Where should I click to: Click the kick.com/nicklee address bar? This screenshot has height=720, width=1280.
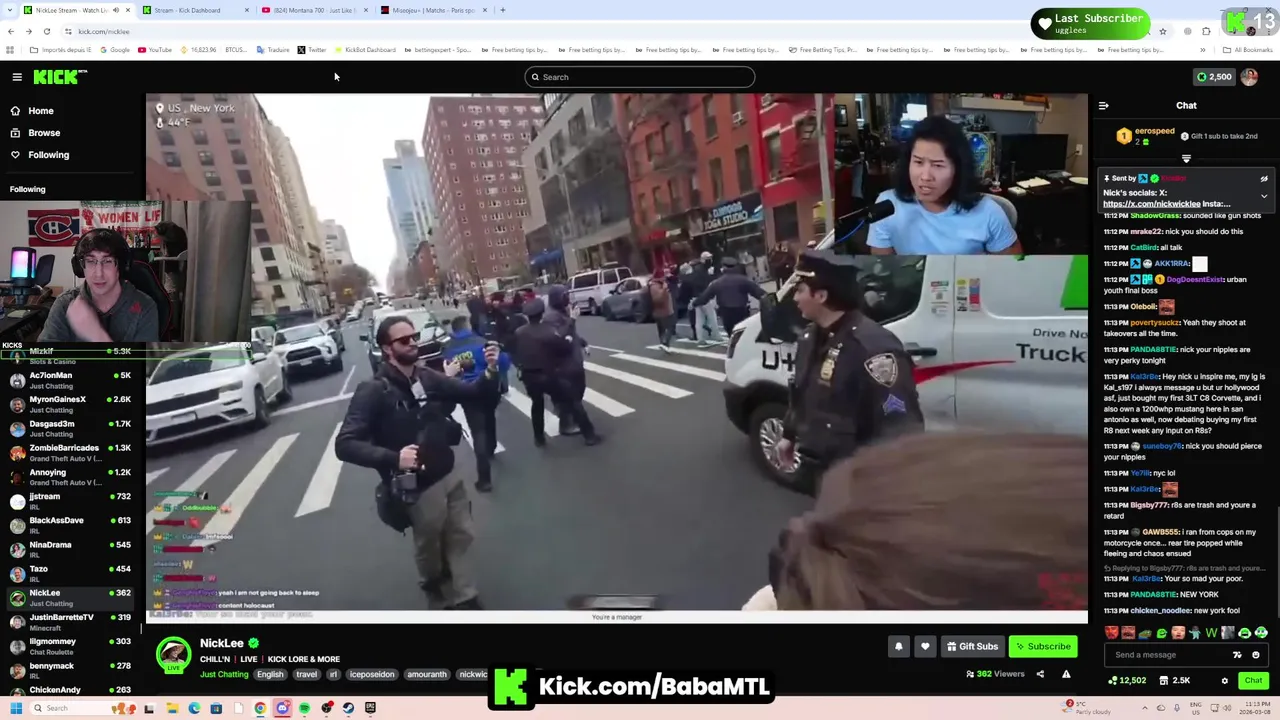click(104, 31)
